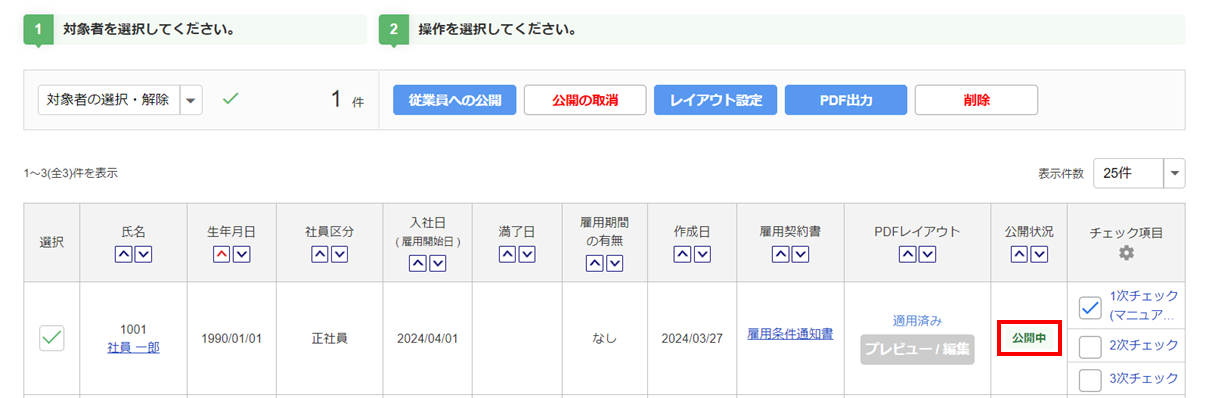
Task: Click プレビュー / 編集 button
Action: [x=917, y=349]
